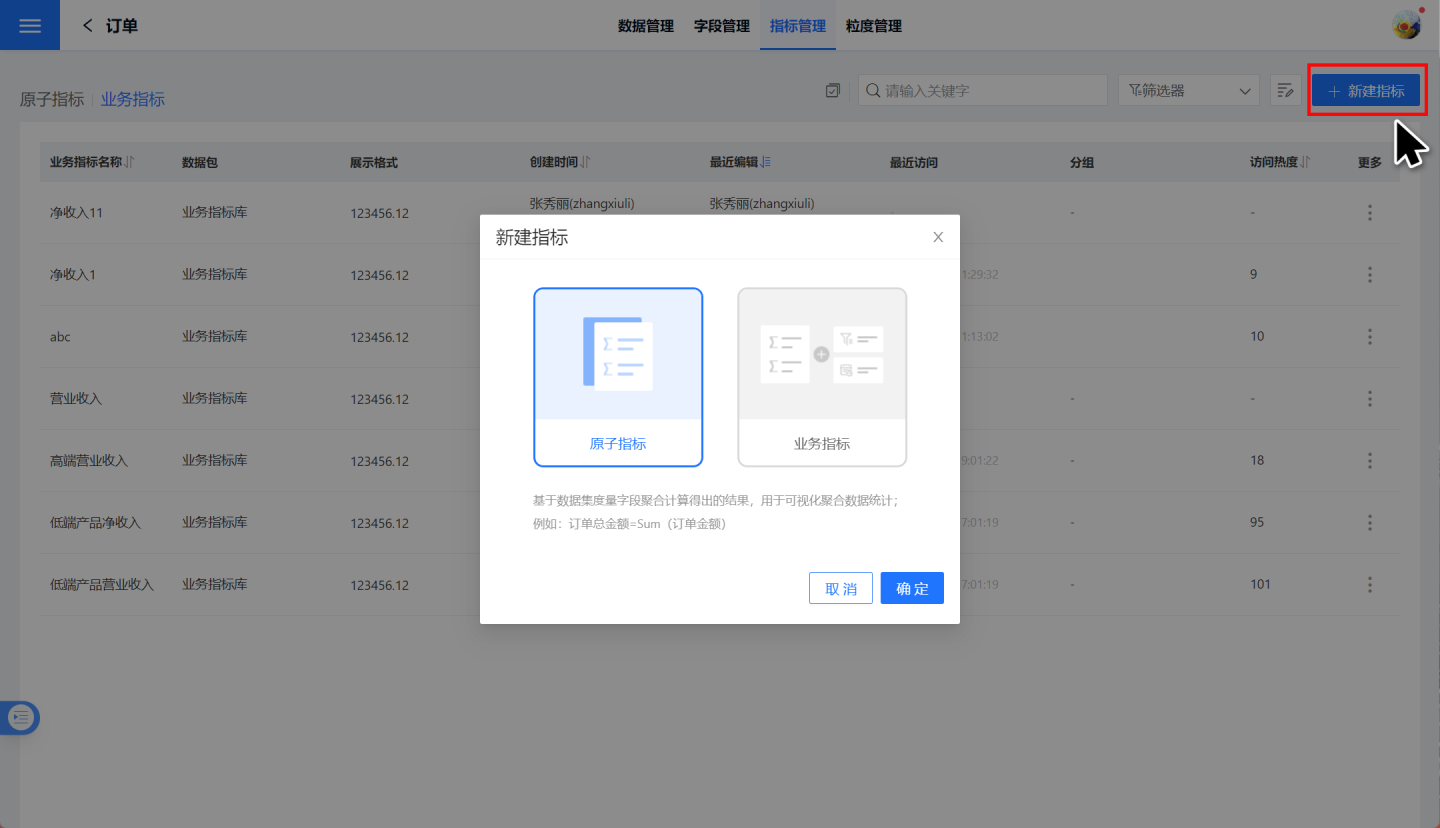This screenshot has width=1440, height=828.
Task: Open the hamburger main menu
Action: click(30, 26)
